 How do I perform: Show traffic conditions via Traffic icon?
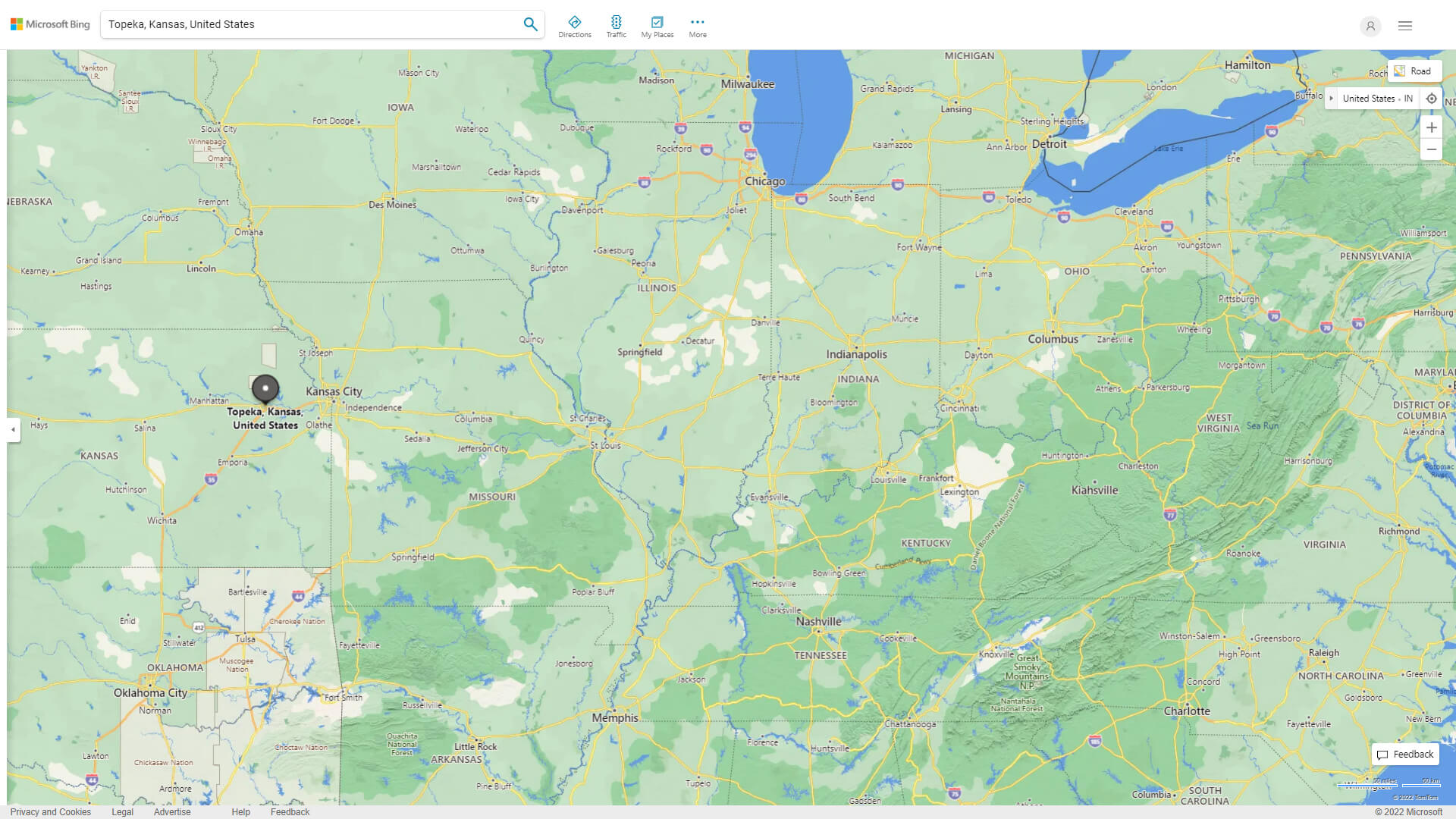pyautogui.click(x=617, y=25)
